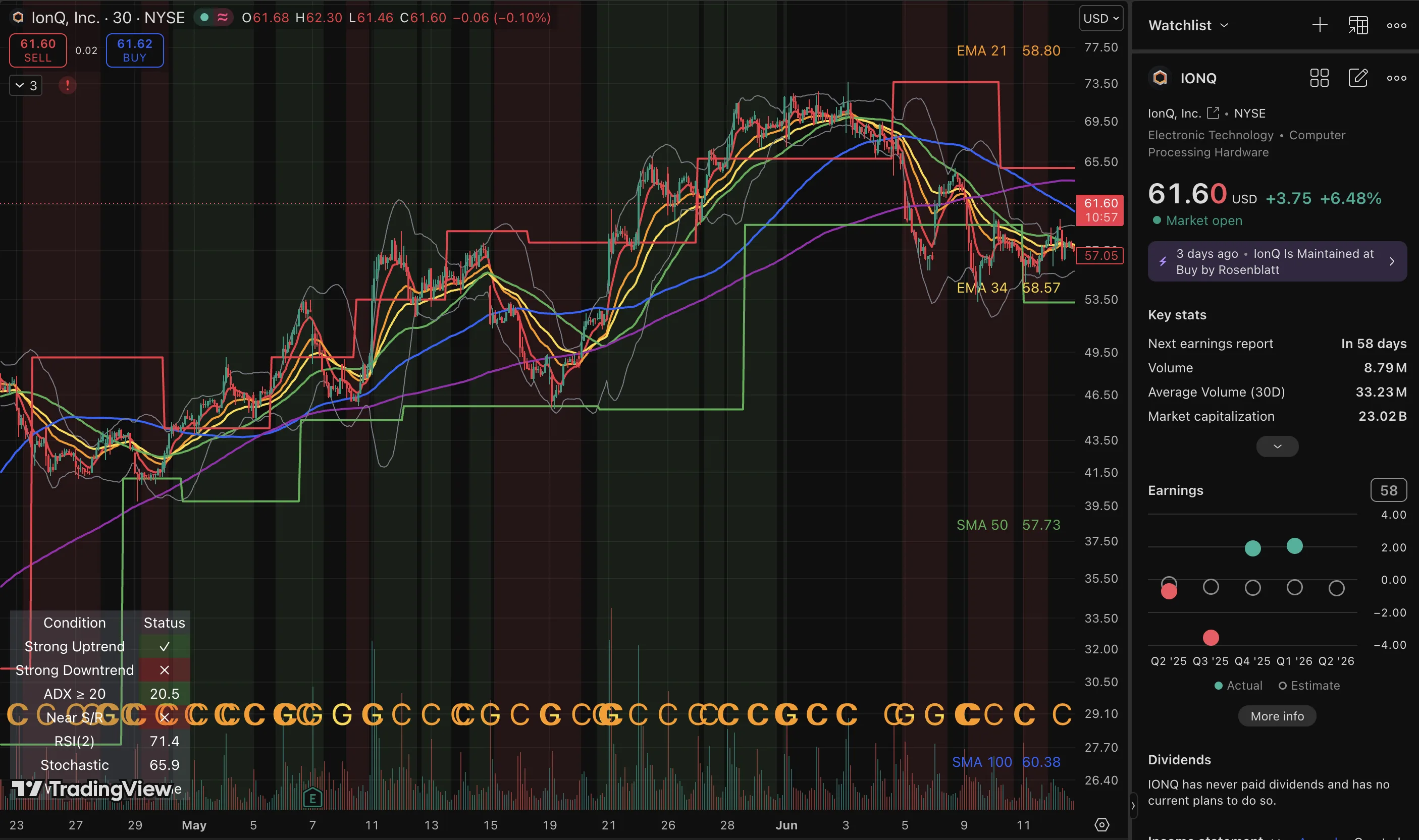
Task: Click the ADX ≥ 20 value 20.5
Action: coord(164,694)
